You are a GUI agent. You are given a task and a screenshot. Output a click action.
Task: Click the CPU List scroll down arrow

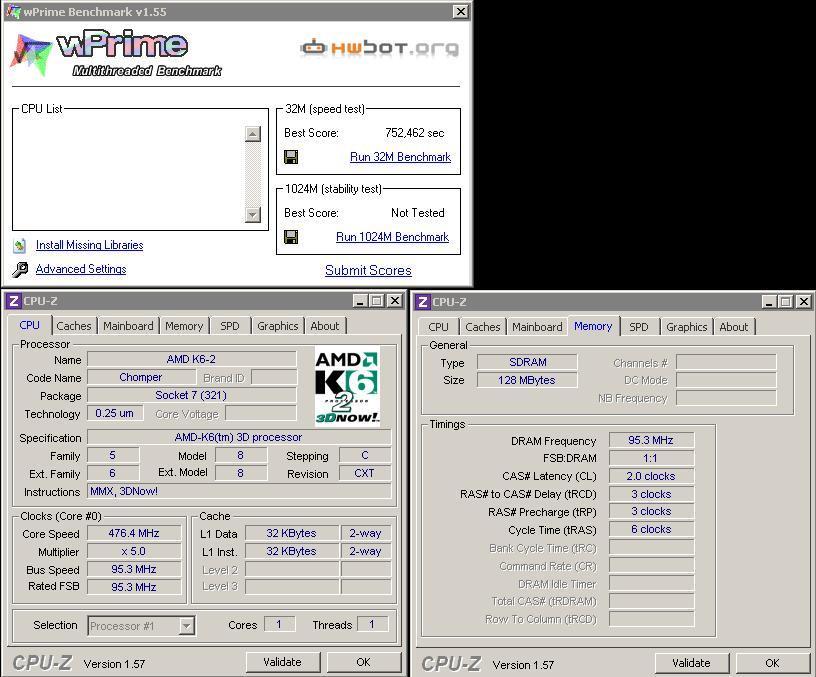click(x=253, y=214)
